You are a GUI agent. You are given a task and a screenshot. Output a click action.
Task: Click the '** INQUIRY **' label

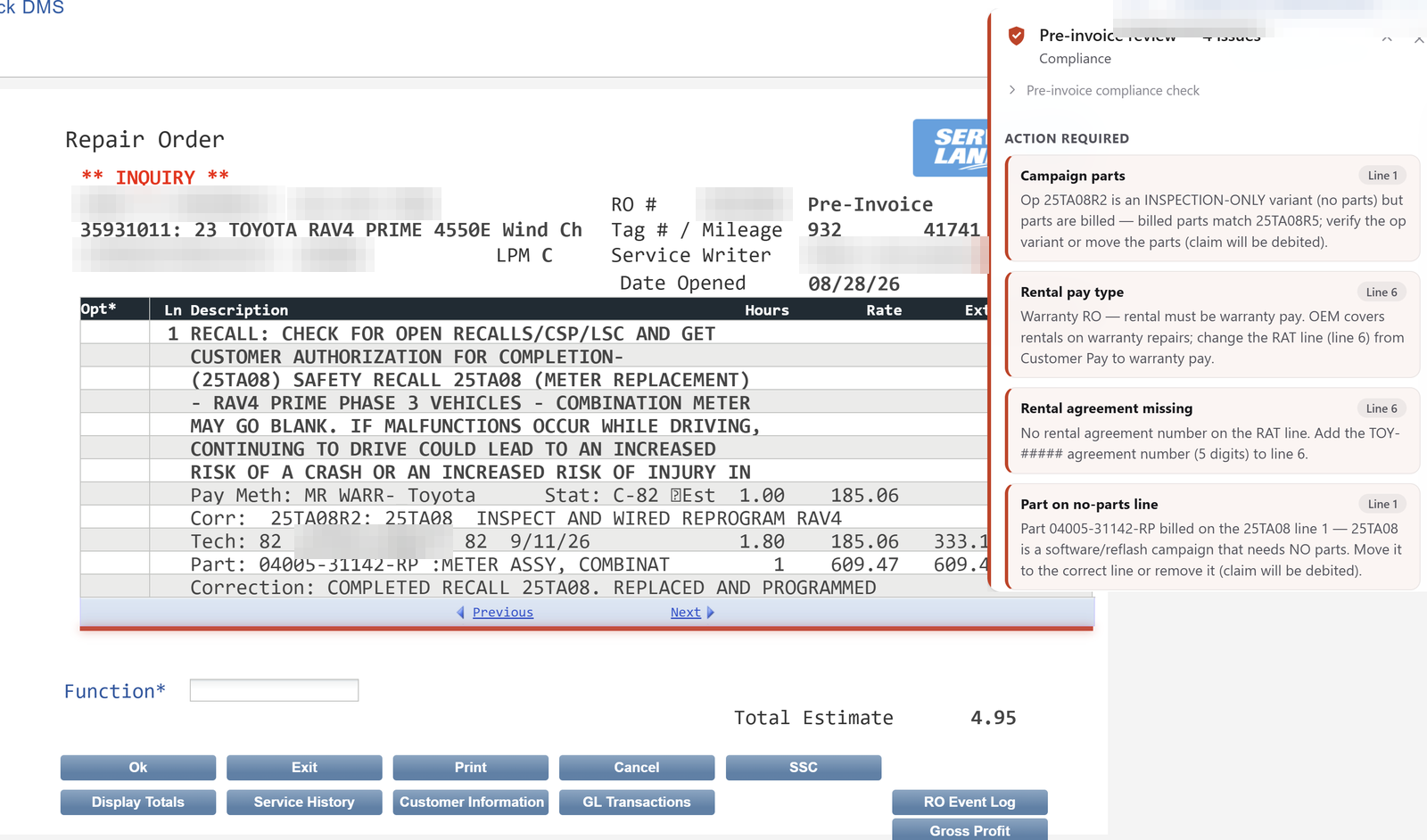click(x=155, y=177)
